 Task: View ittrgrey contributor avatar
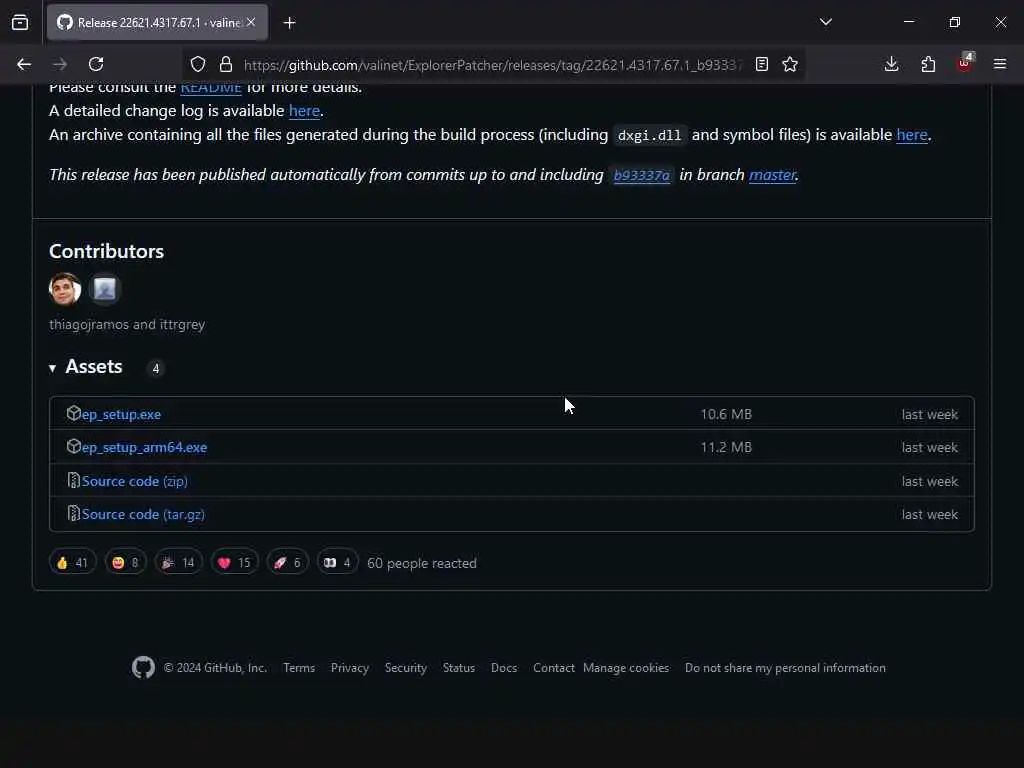[104, 289]
